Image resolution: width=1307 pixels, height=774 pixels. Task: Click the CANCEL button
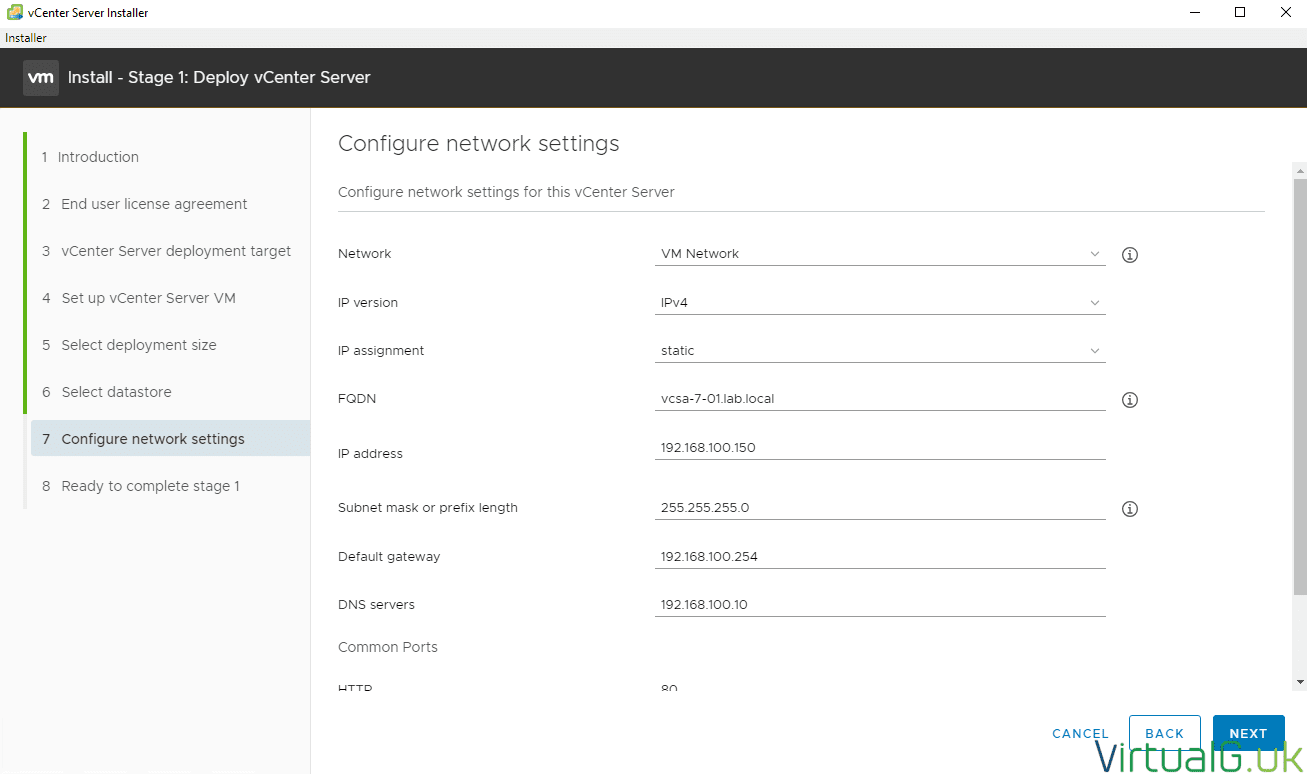(x=1080, y=734)
